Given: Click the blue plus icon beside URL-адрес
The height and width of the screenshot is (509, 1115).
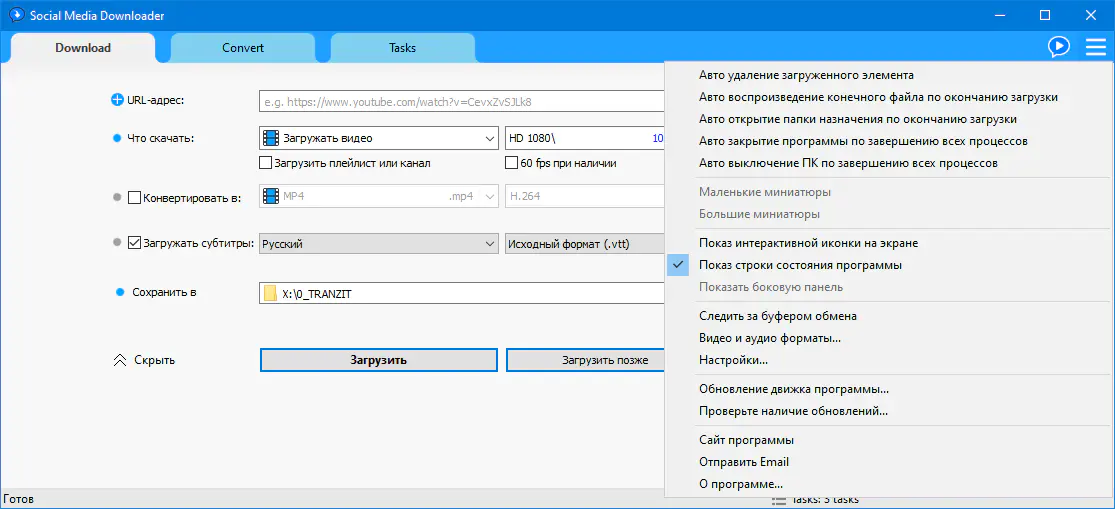Looking at the screenshot, I should coord(117,100).
